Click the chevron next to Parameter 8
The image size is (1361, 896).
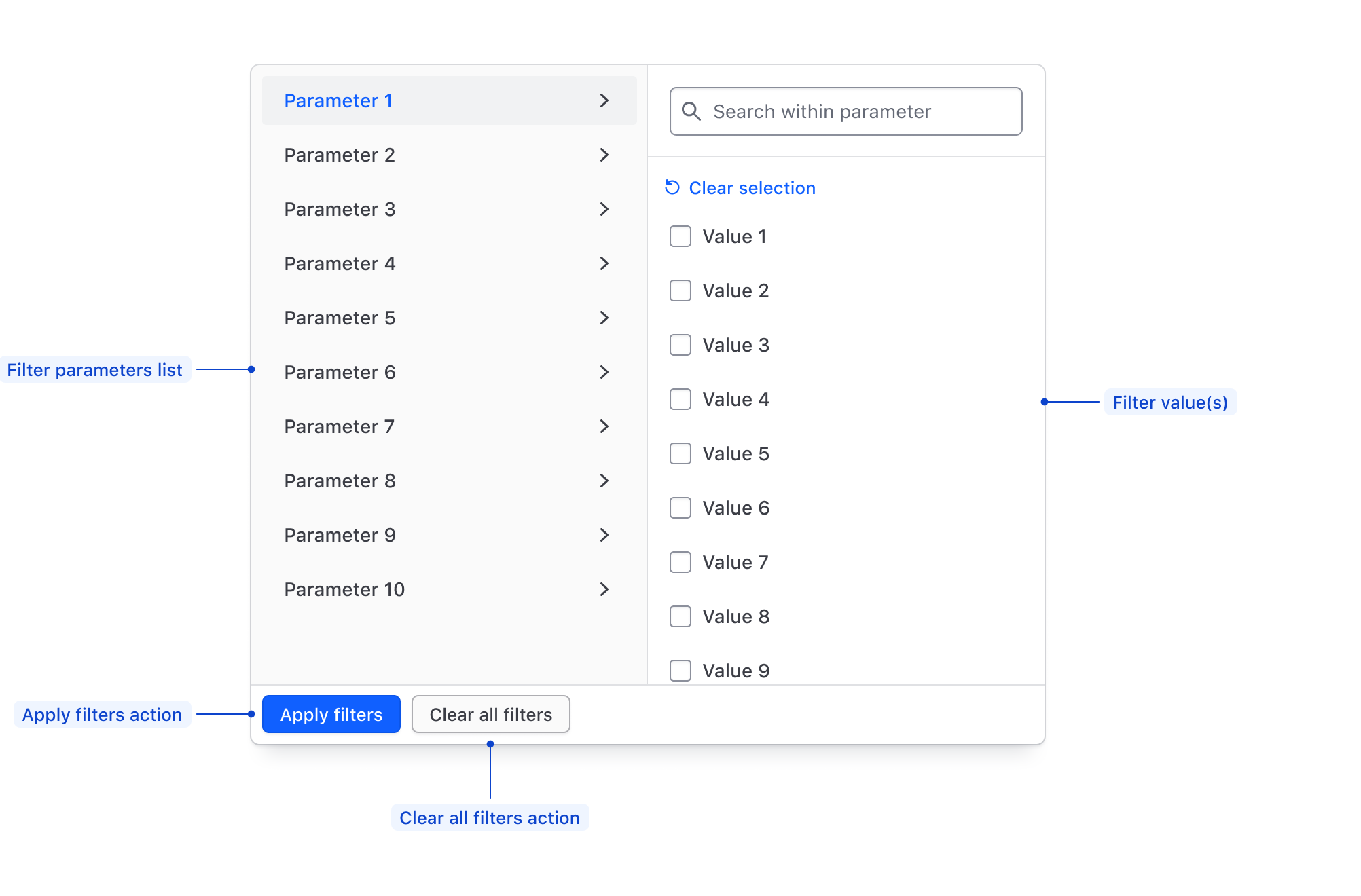604,481
